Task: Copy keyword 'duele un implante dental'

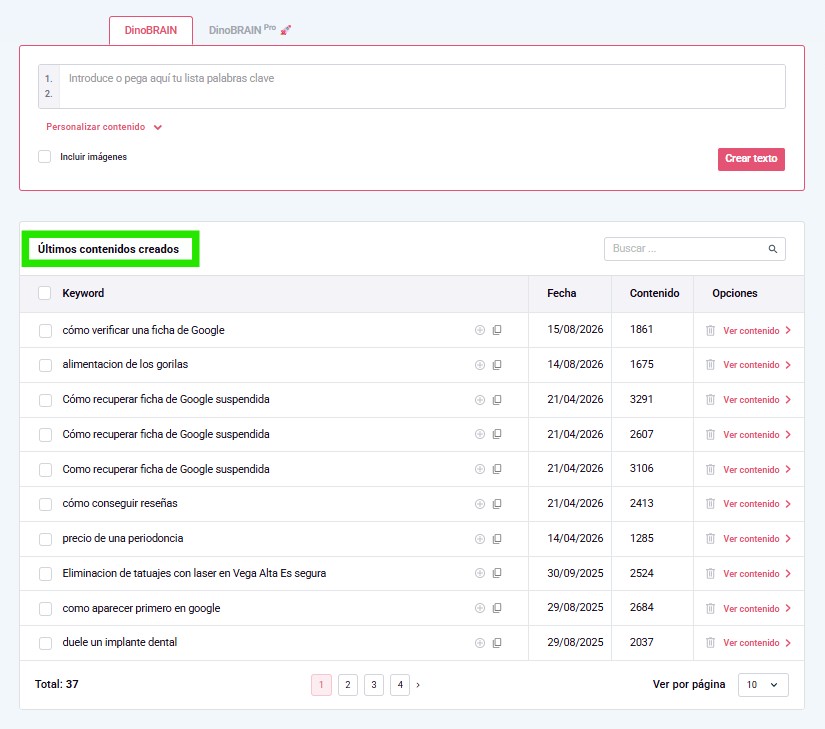Action: [x=497, y=643]
